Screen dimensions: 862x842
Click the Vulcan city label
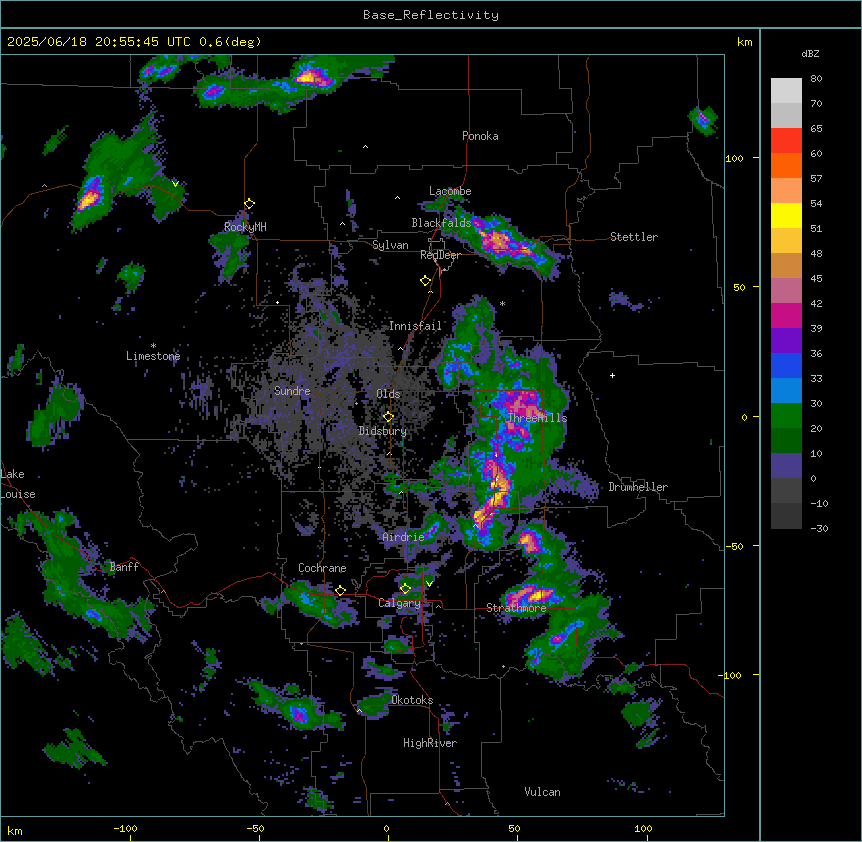(x=543, y=792)
